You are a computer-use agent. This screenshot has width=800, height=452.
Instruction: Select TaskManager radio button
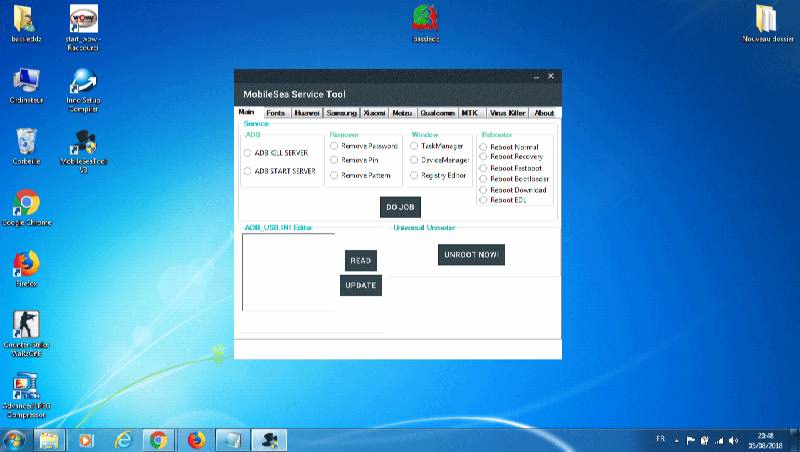pyautogui.click(x=437, y=146)
